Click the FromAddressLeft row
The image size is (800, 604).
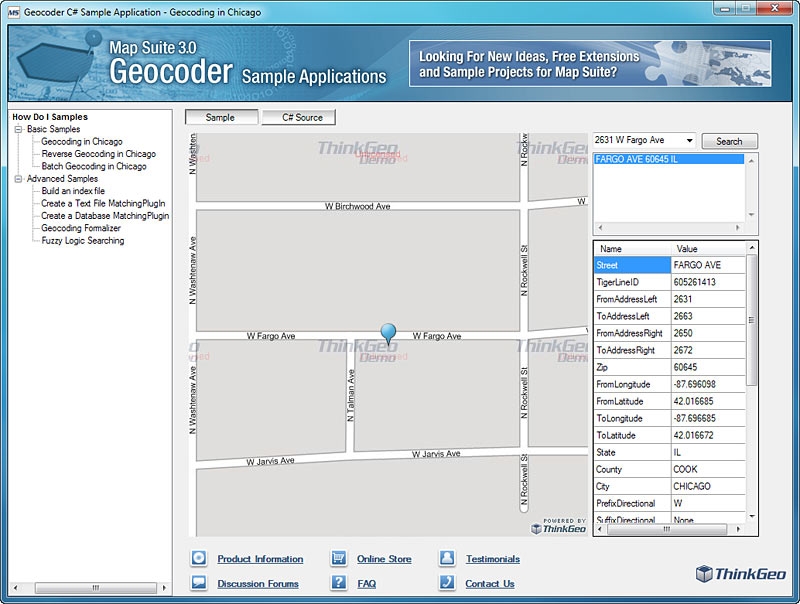(x=670, y=299)
